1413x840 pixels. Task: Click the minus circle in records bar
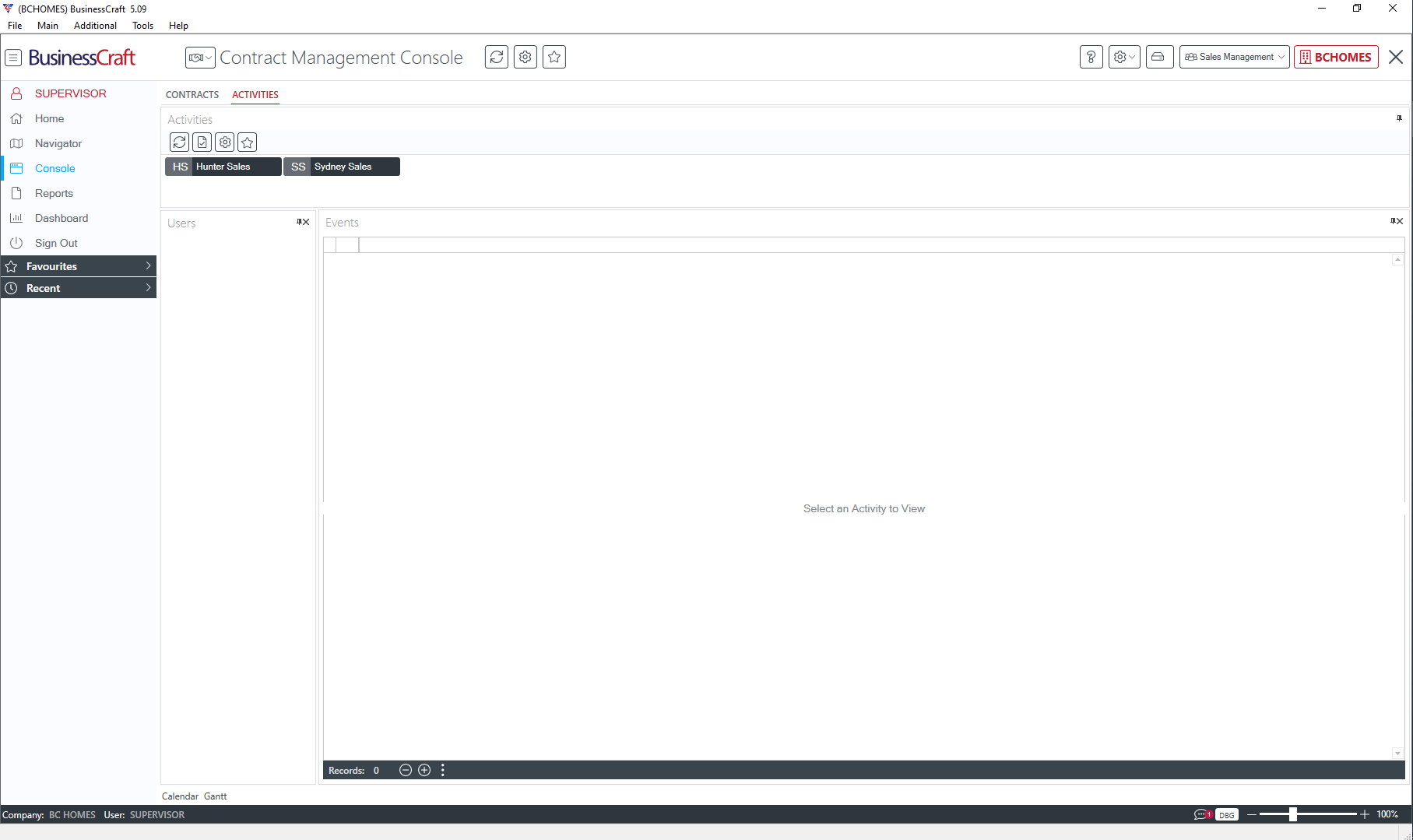tap(406, 771)
